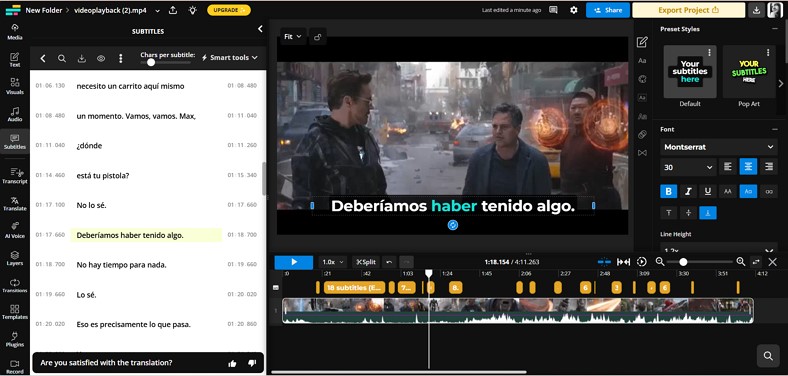Image resolution: width=788 pixels, height=376 pixels.
Task: Undo the last action
Action: tap(388, 262)
